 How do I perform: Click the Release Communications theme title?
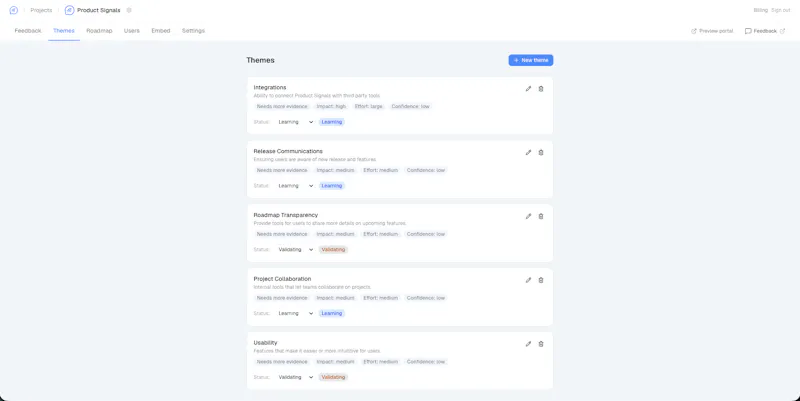pos(288,151)
